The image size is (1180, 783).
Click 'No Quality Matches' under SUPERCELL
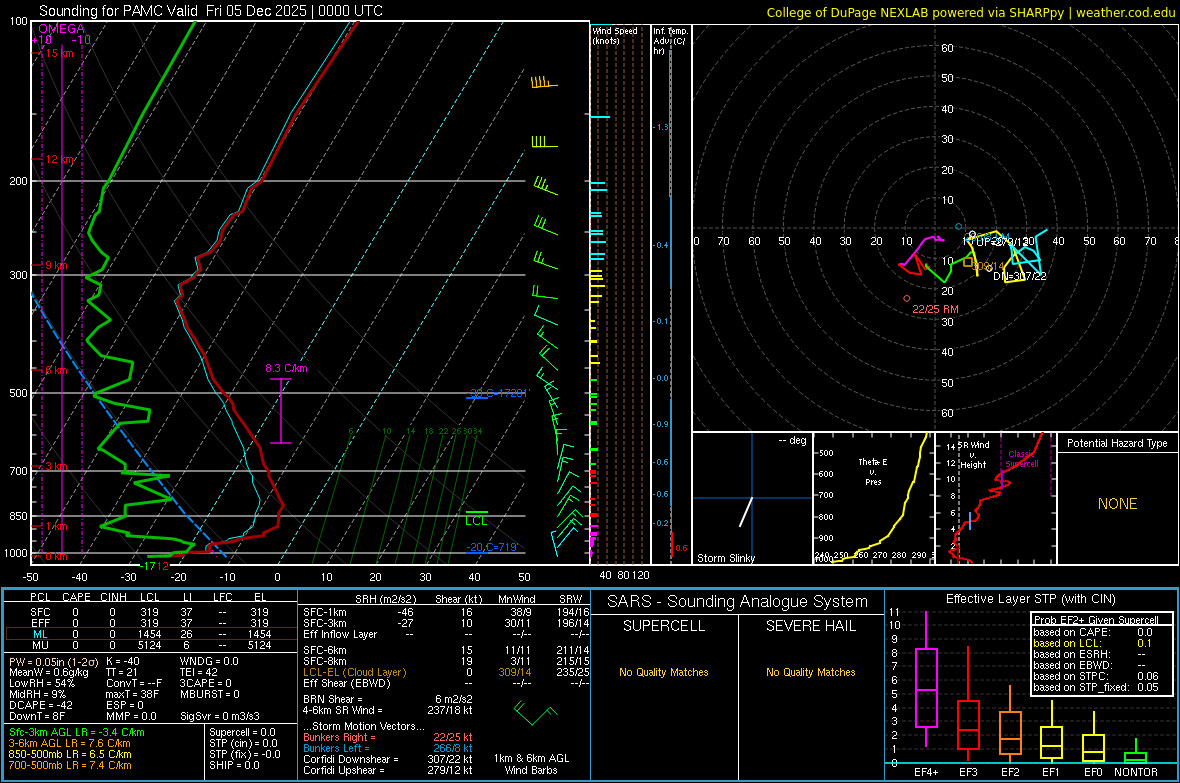pyautogui.click(x=664, y=672)
